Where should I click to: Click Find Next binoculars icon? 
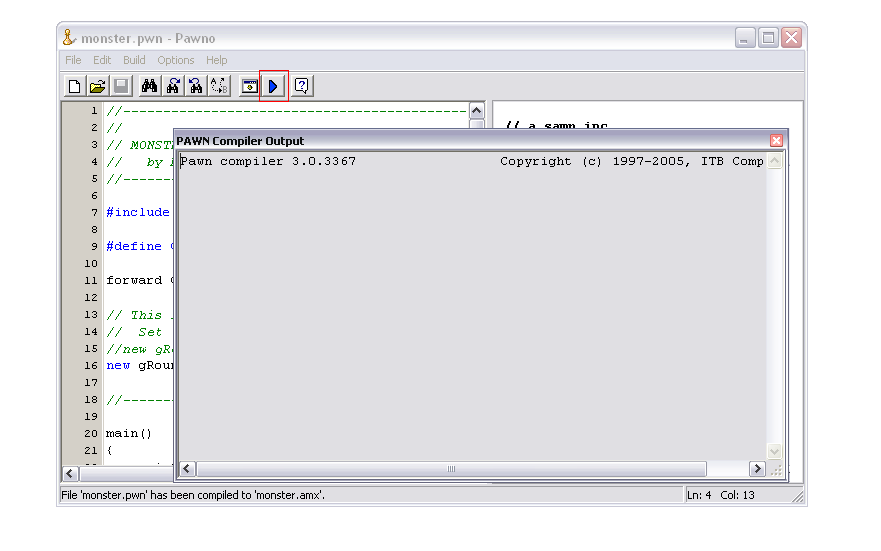(x=173, y=86)
